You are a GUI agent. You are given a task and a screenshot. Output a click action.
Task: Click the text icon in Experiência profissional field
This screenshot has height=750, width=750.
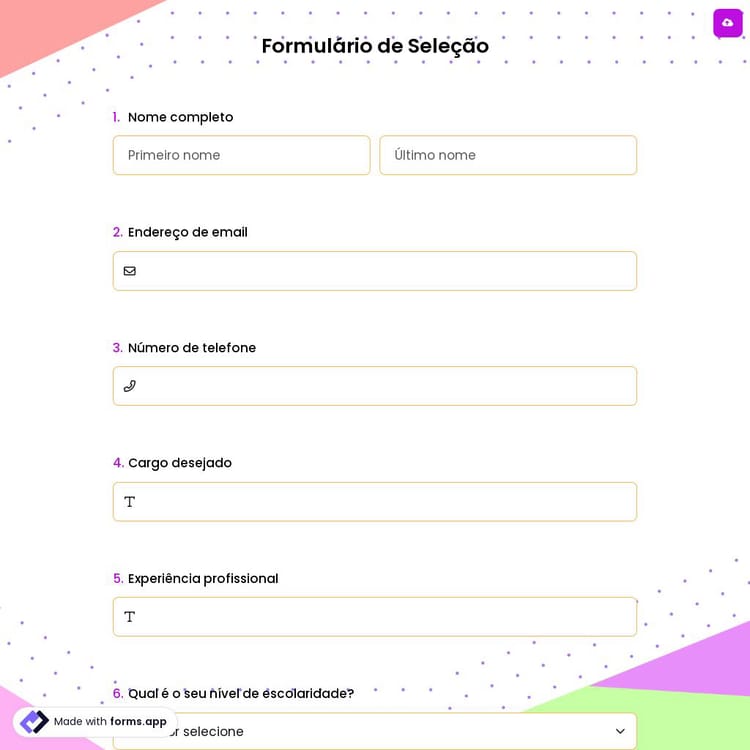(130, 617)
